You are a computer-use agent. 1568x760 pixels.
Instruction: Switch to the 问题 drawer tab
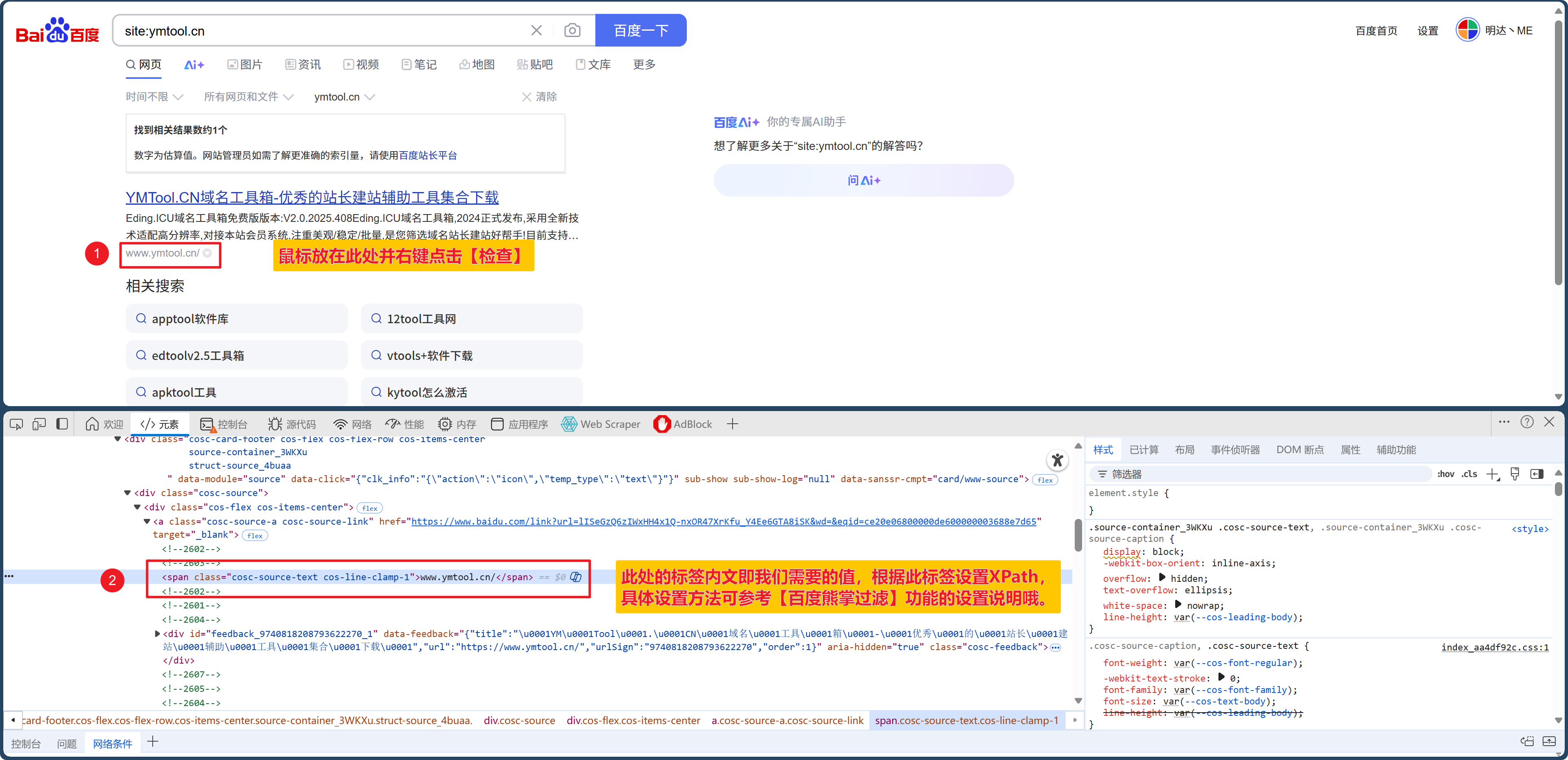(x=67, y=744)
